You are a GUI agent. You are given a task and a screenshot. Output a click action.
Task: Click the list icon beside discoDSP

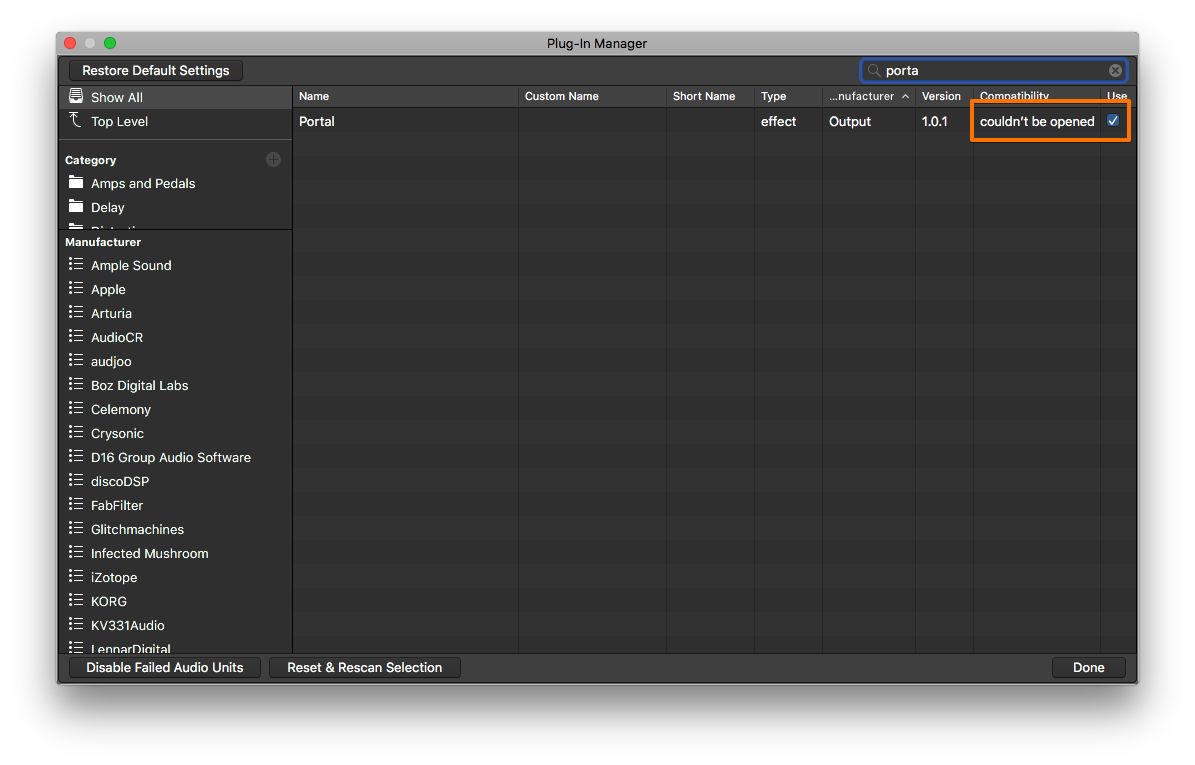[x=75, y=480]
